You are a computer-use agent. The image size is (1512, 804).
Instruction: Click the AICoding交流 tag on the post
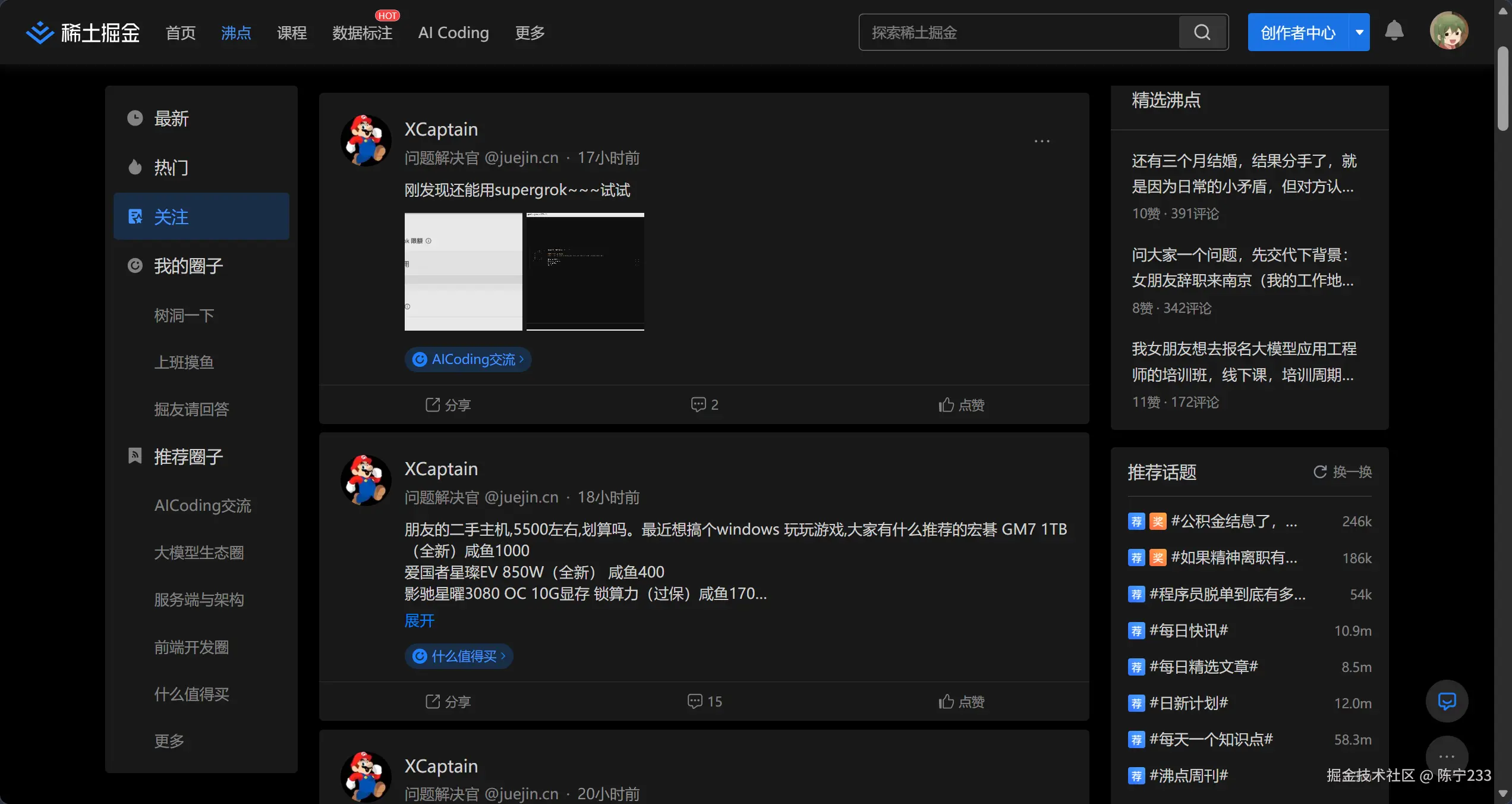point(468,359)
